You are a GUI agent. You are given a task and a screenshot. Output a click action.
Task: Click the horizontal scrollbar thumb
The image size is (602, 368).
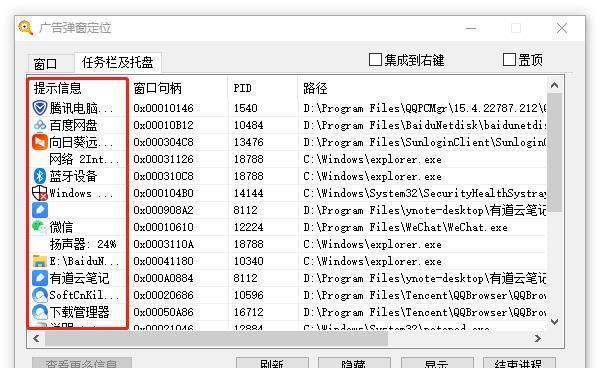pos(217,338)
